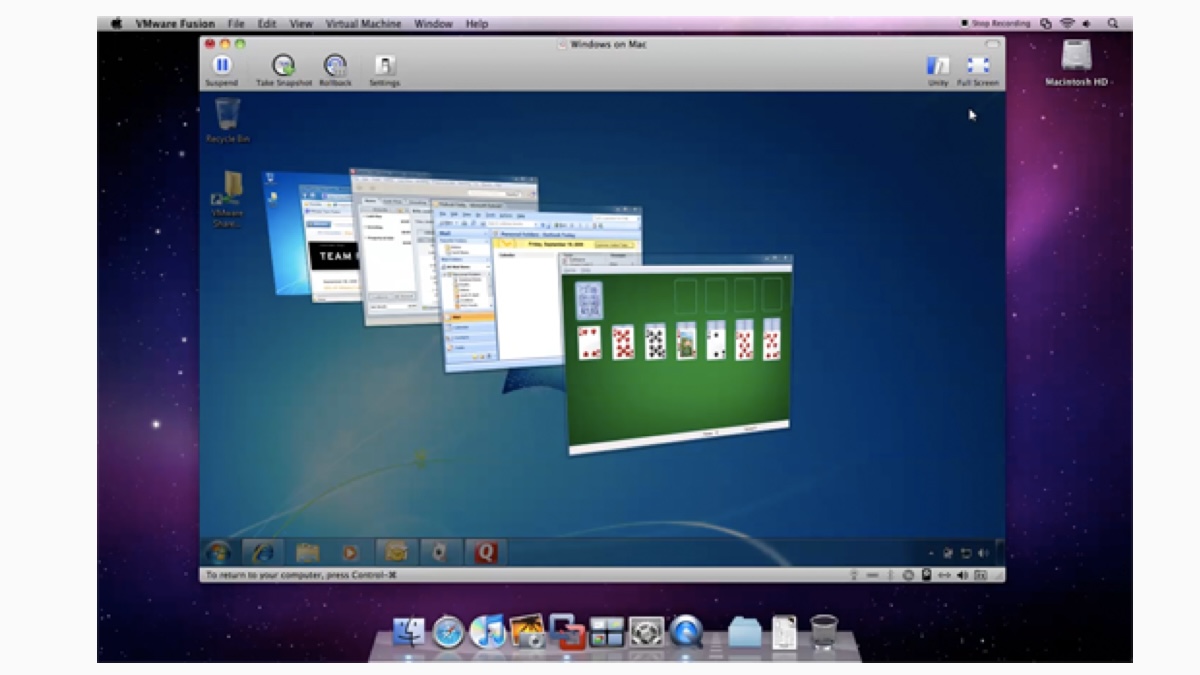The width and height of the screenshot is (1200, 675).
Task: Open the Edit menu
Action: point(266,23)
